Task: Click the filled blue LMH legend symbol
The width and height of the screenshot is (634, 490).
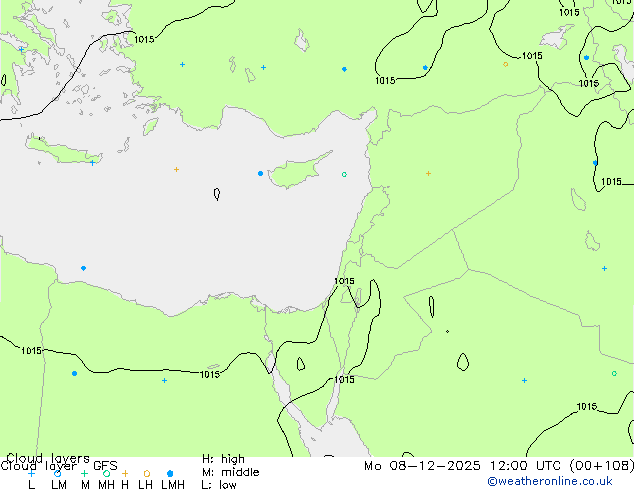Action: [x=170, y=473]
